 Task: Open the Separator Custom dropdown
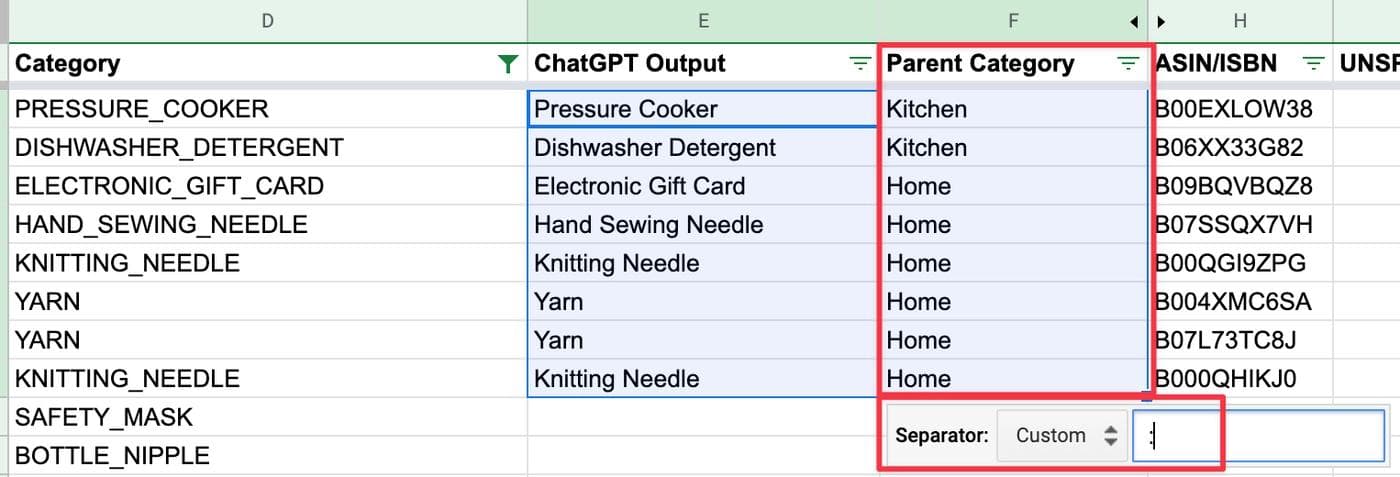click(x=1062, y=435)
